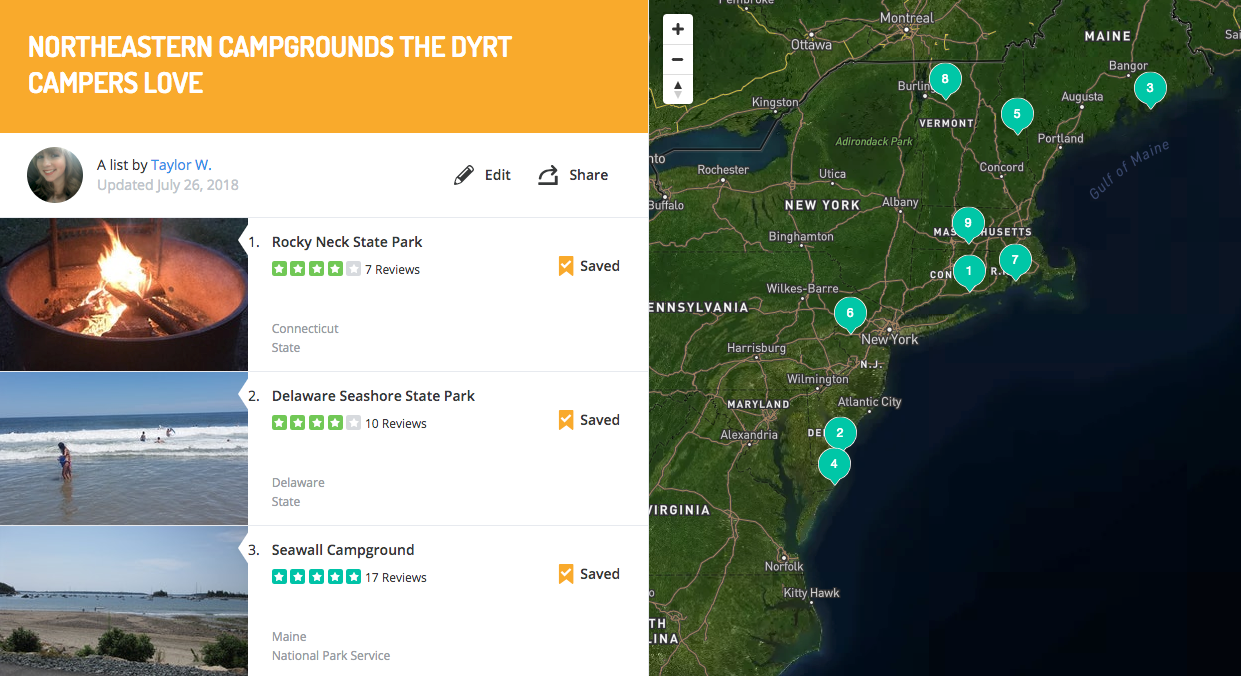
Task: Click five-star rating for Seawall Campground
Action: (316, 577)
